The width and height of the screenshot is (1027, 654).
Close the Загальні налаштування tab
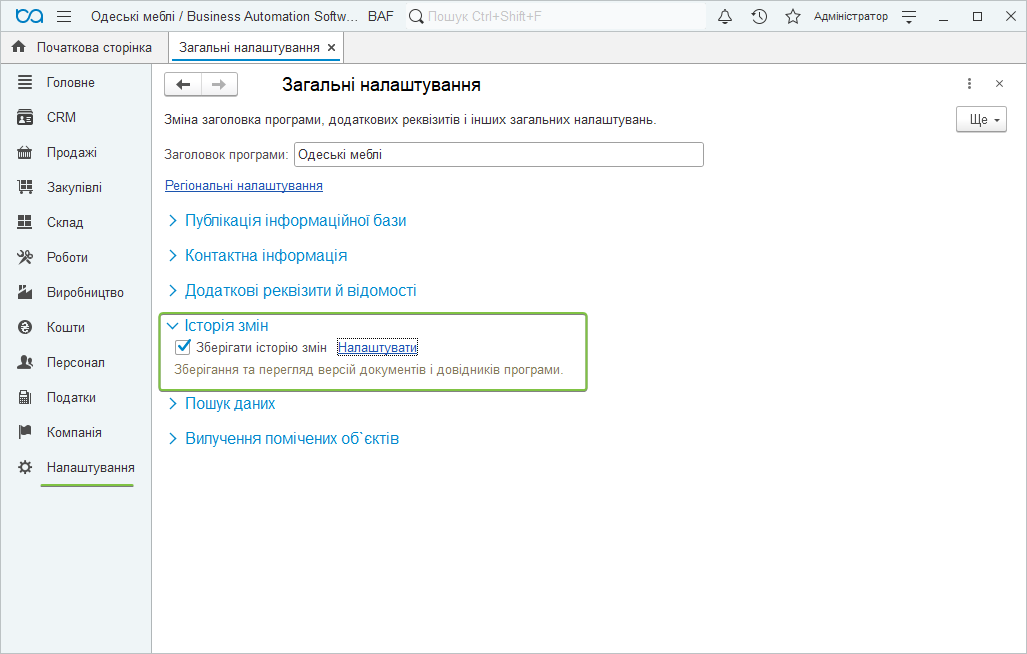click(331, 48)
